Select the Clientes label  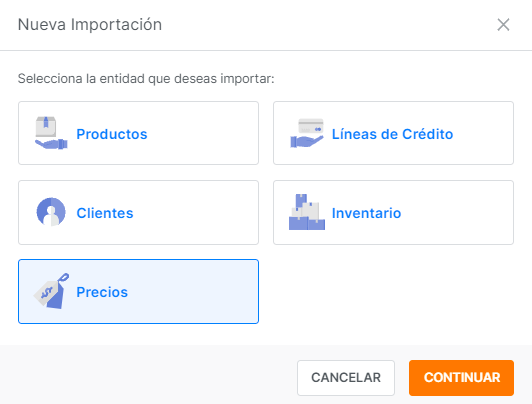[105, 213]
